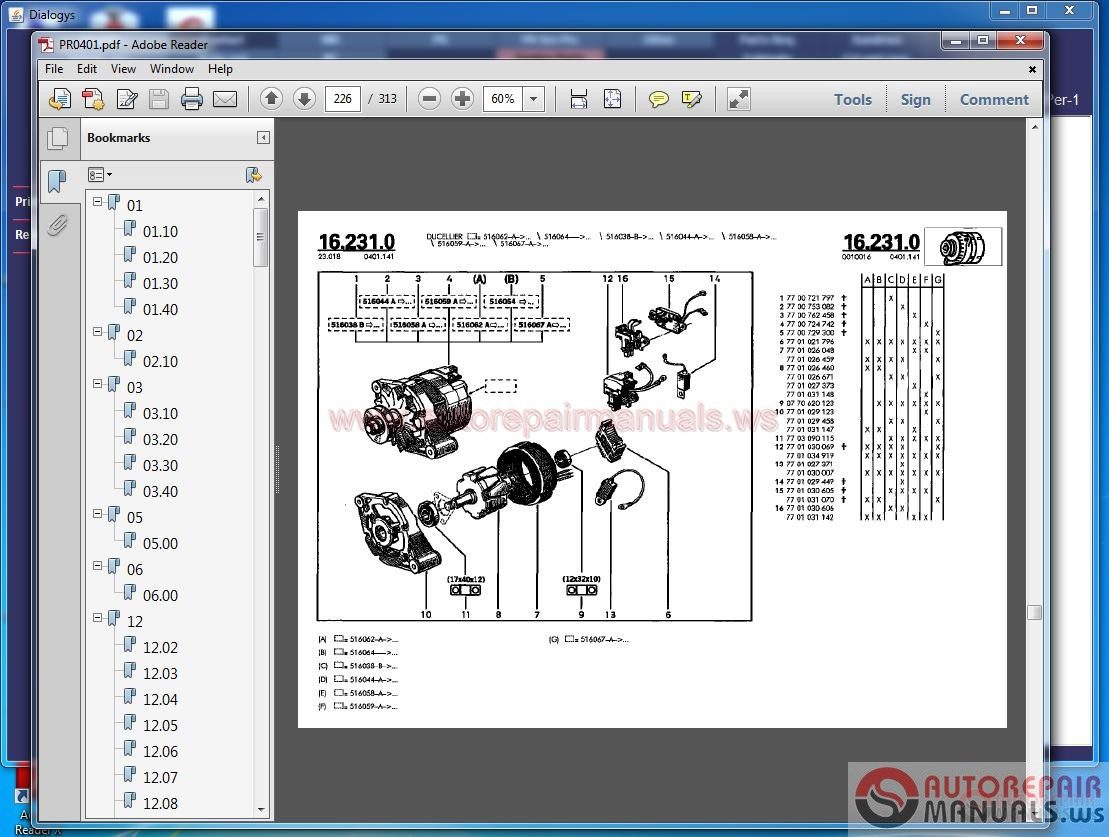1109x837 pixels.
Task: Select bookmark 12.02
Action: tap(161, 647)
